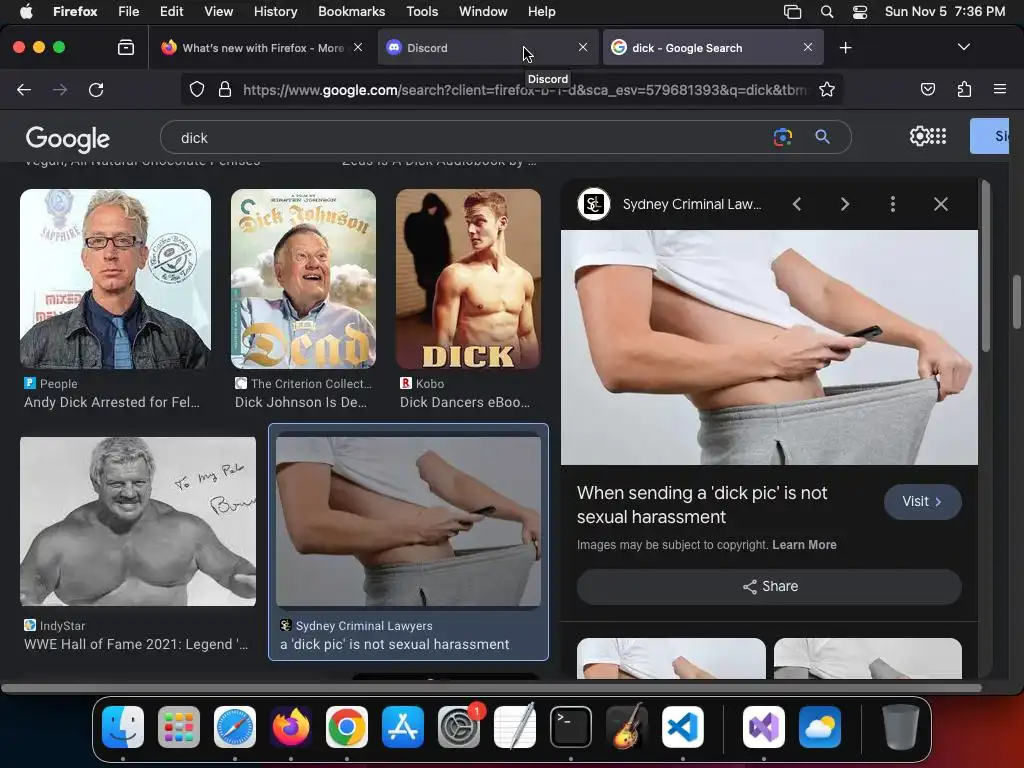
Task: Open the App Store from the dock
Action: coord(403,727)
